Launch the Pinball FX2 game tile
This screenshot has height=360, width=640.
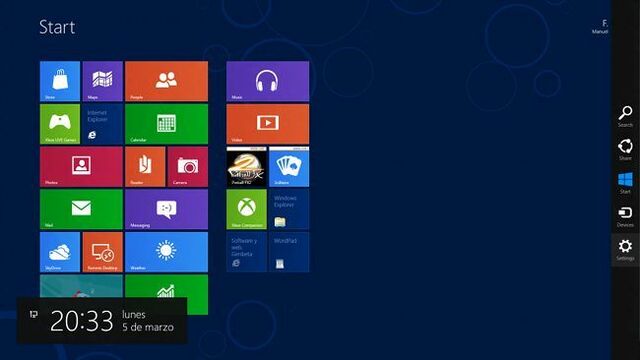pyautogui.click(x=247, y=167)
